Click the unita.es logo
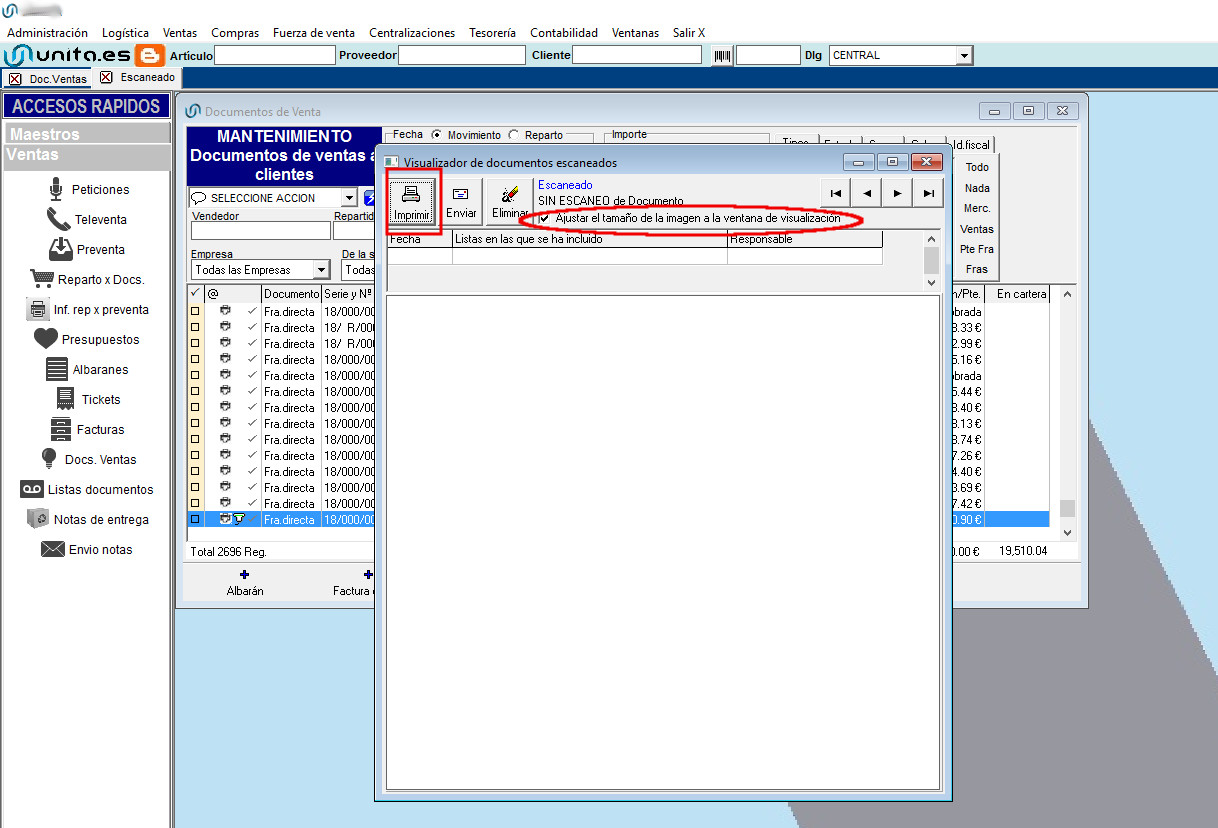This screenshot has height=828, width=1218. click(x=68, y=56)
